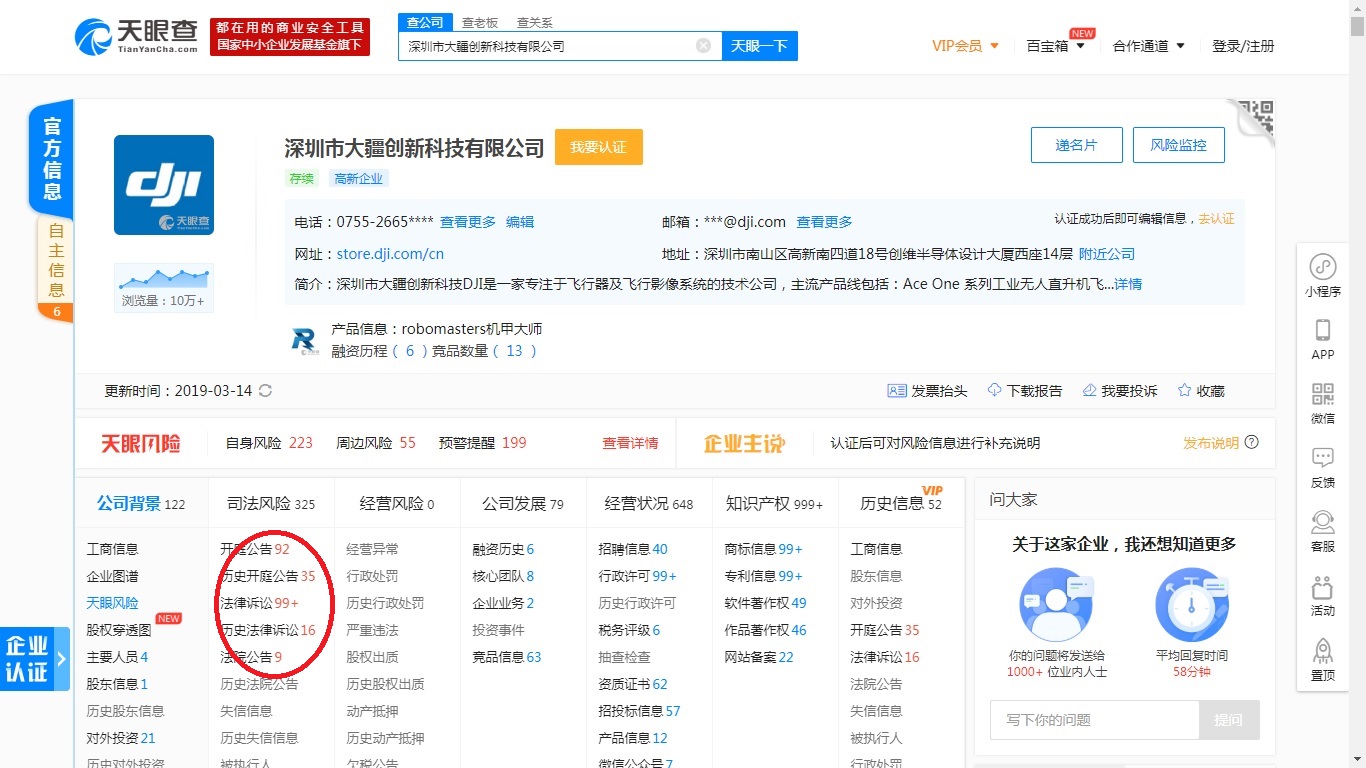The image size is (1366, 768).
Task: Click the 活动 gift sidebar icon
Action: [x=1323, y=595]
